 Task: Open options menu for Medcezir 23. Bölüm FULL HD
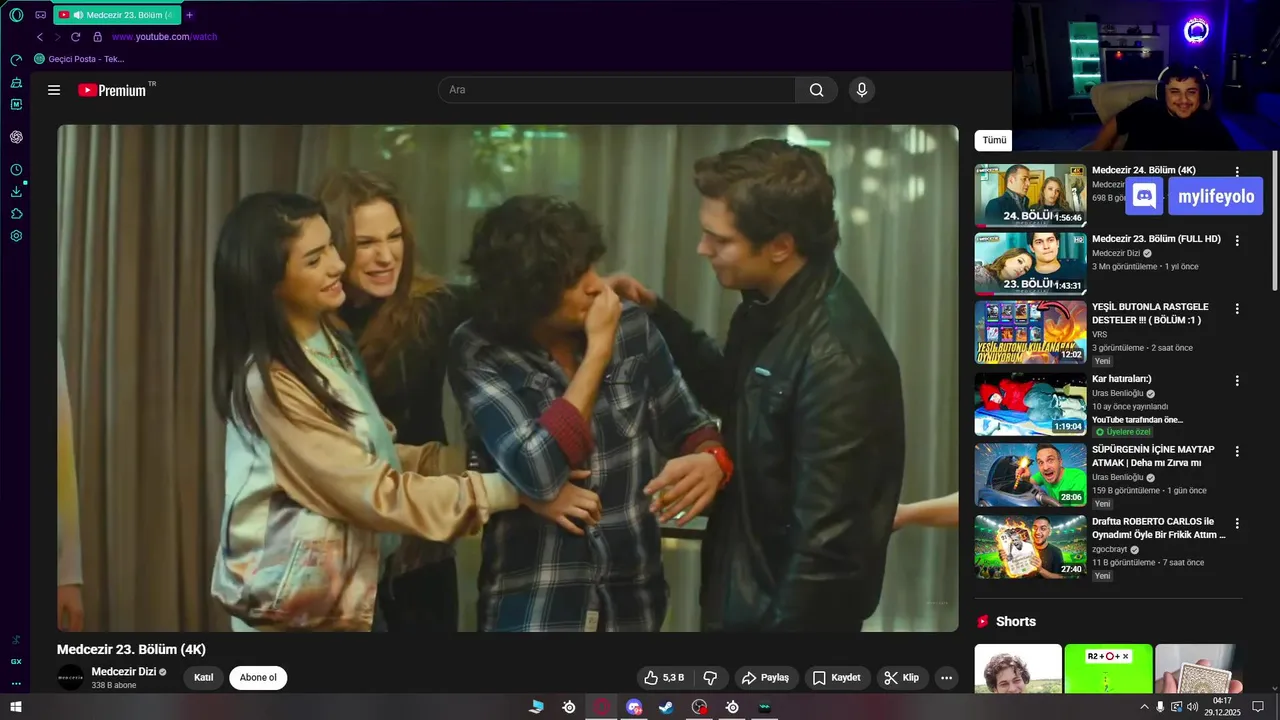tap(1237, 241)
